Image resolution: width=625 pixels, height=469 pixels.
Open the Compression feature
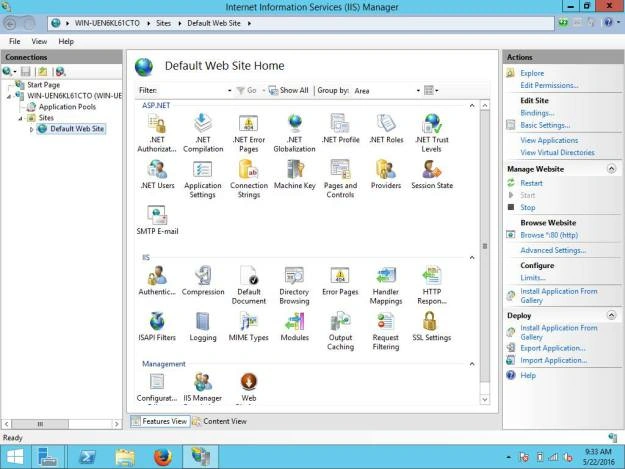[203, 281]
